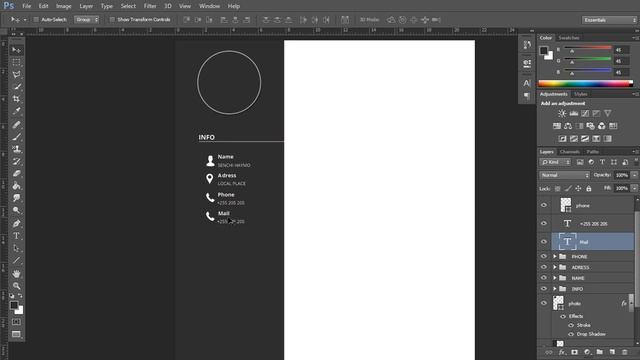640x360 pixels.
Task: Hide the phone layer
Action: click(x=544, y=205)
